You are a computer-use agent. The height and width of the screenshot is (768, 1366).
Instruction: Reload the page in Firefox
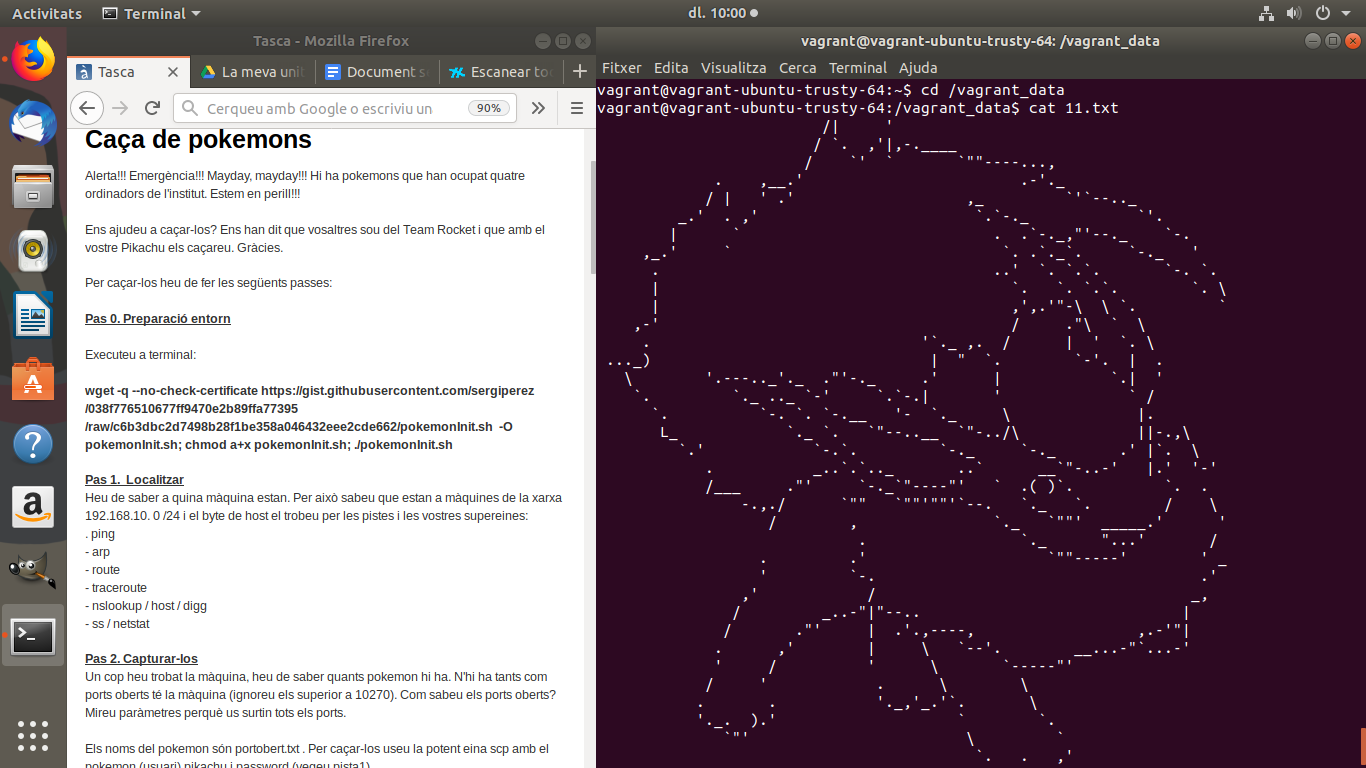point(152,108)
